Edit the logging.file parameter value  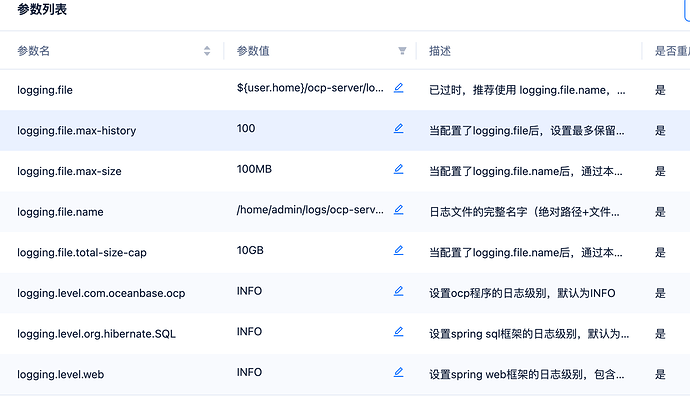(x=398, y=88)
